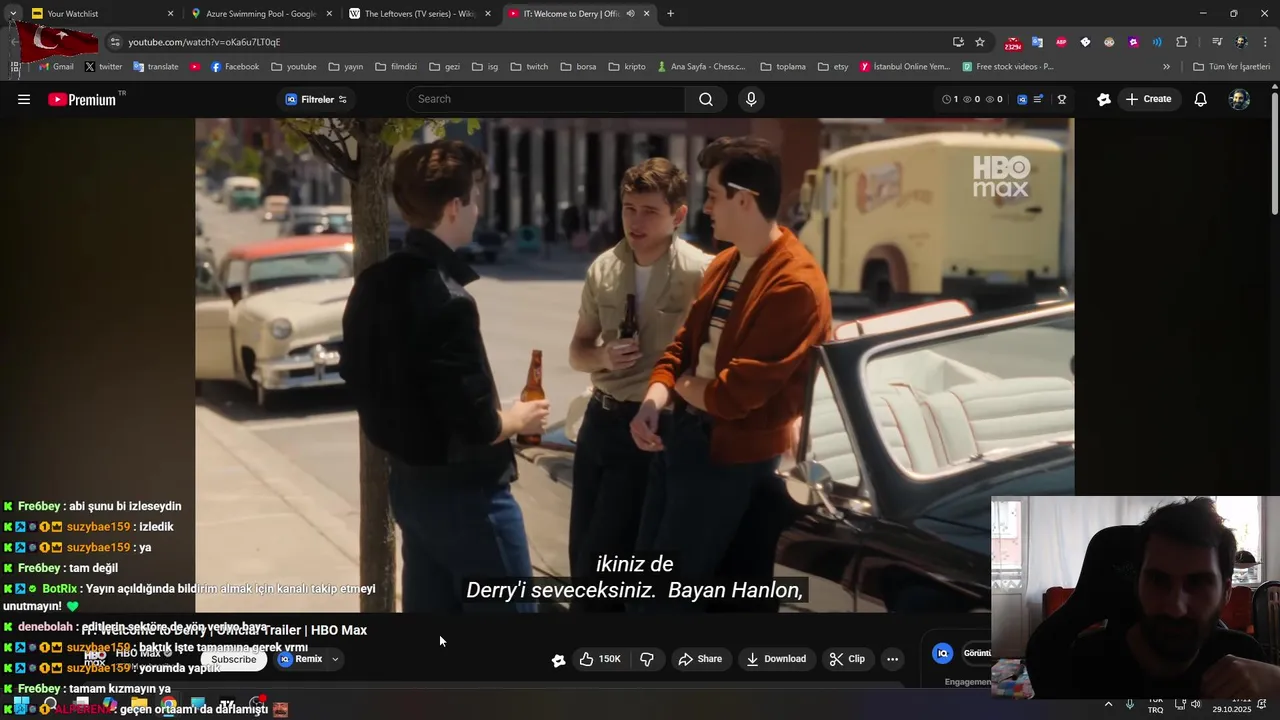Open a new browser tab
This screenshot has width=1280, height=720.
pos(670,14)
